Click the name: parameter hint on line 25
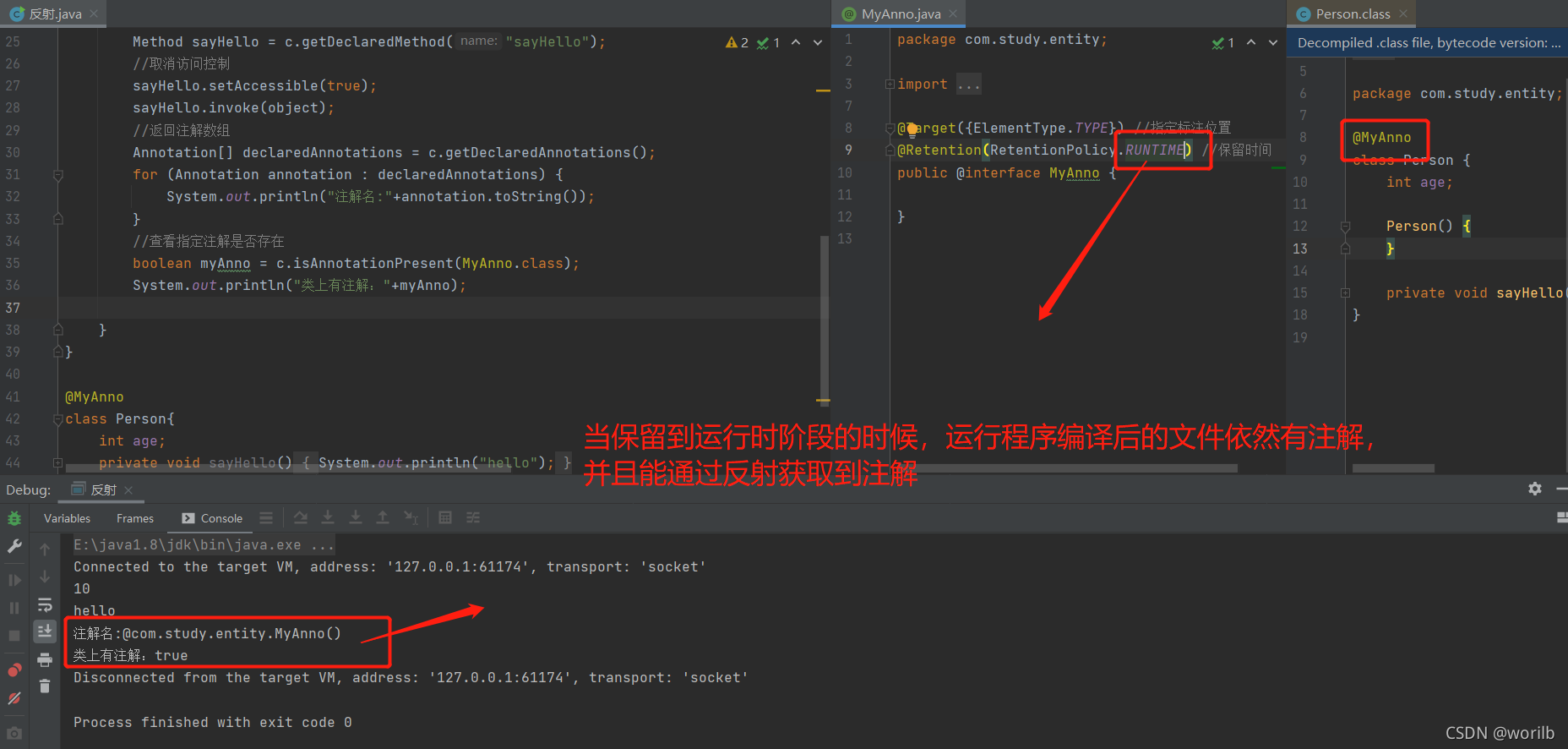This screenshot has height=749, width=1568. click(479, 41)
